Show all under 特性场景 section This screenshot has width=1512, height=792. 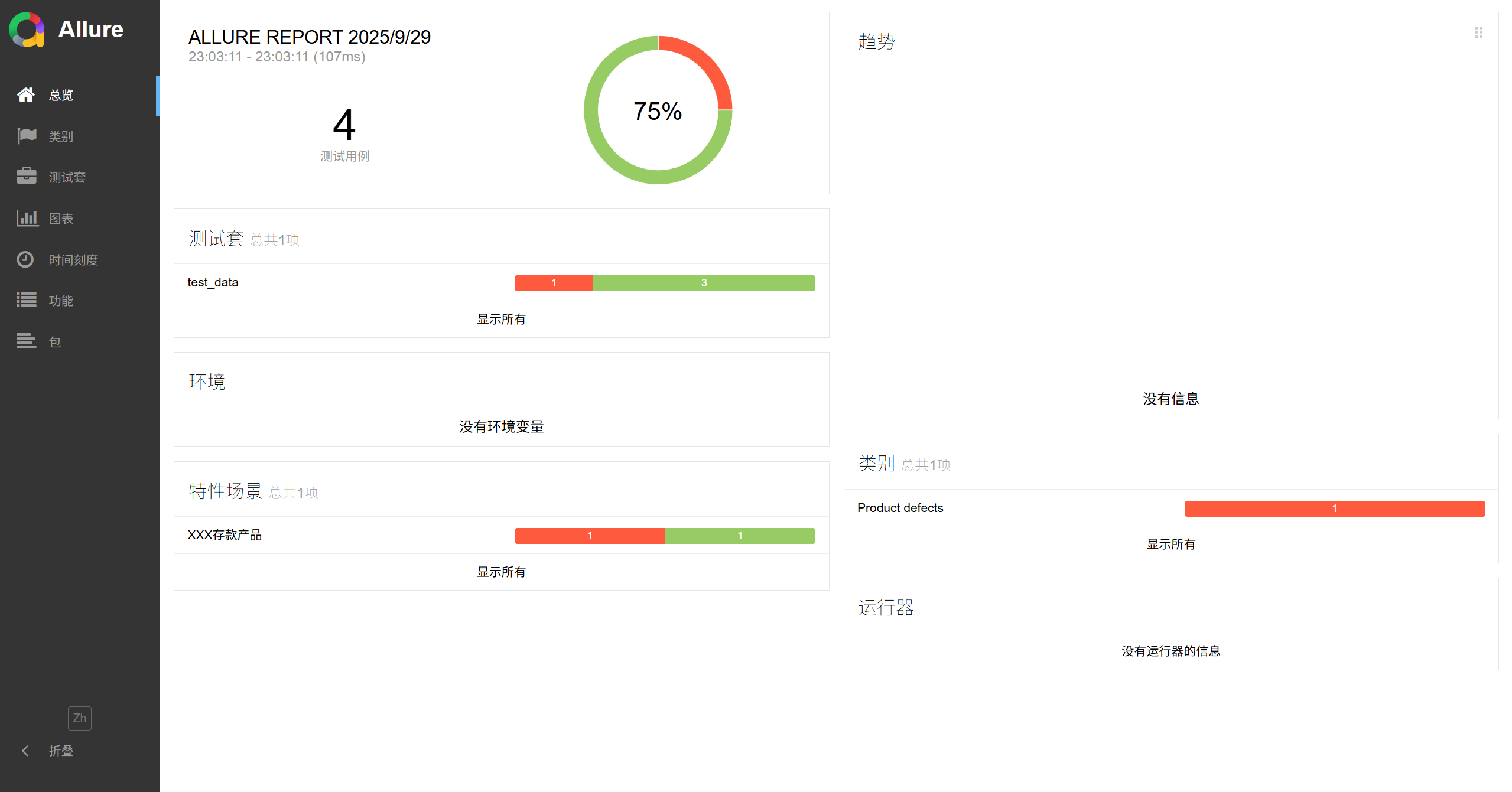coord(501,572)
